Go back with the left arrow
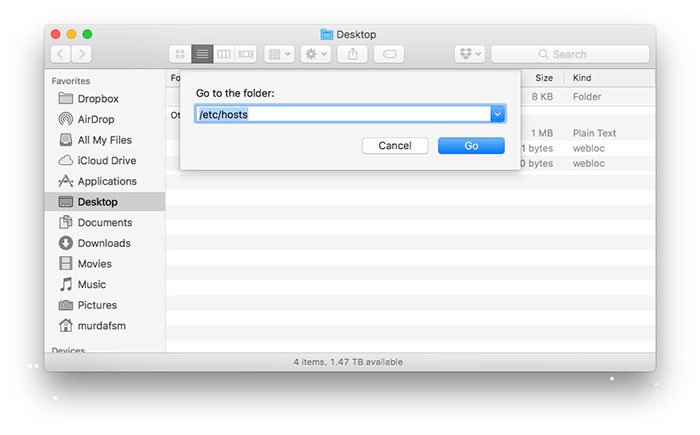 60,54
